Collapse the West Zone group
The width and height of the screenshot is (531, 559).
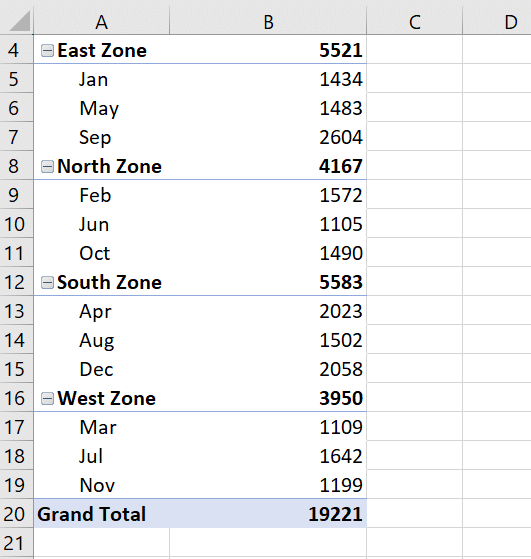tap(47, 399)
